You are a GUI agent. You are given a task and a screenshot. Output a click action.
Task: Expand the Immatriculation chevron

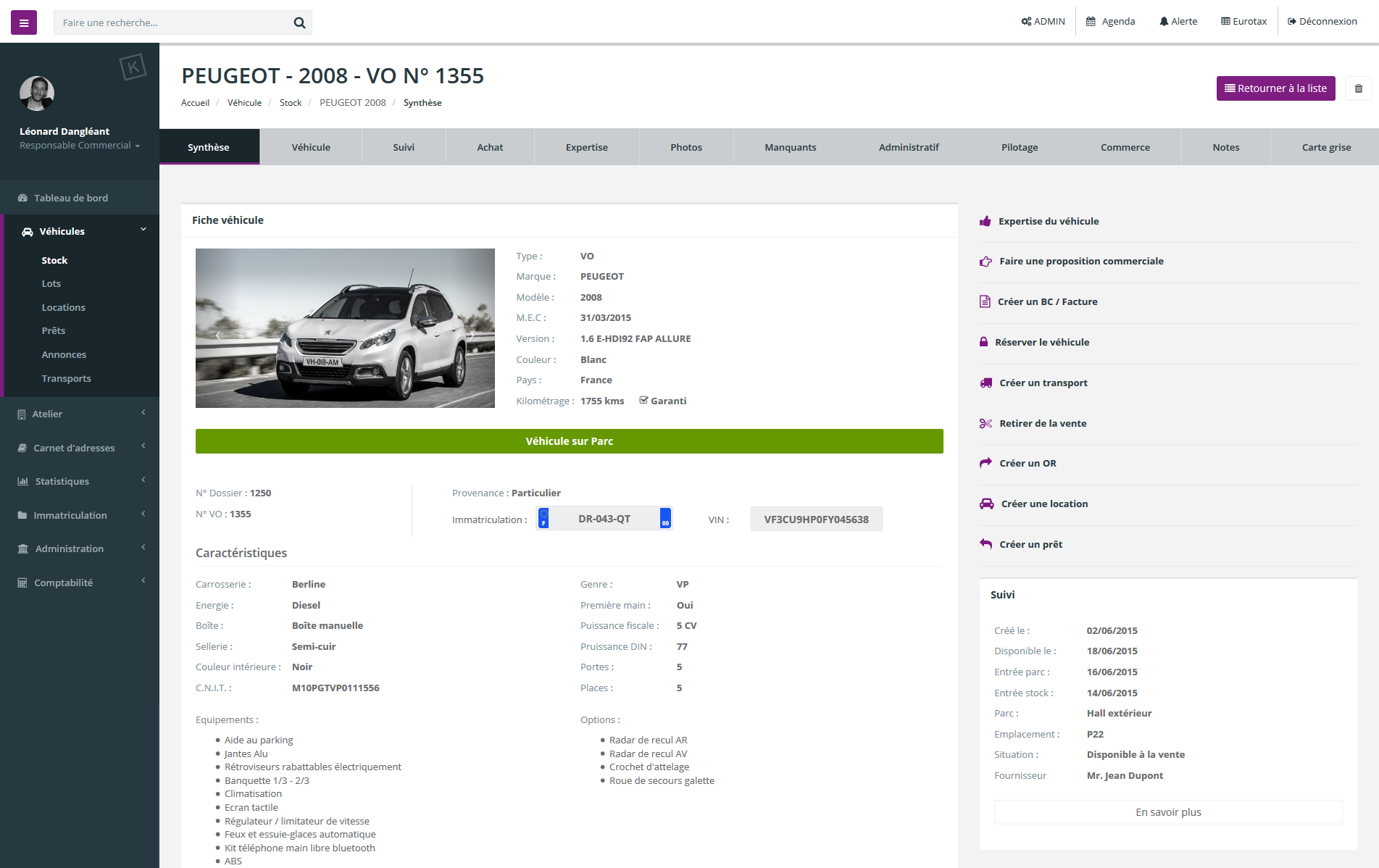pyautogui.click(x=143, y=514)
